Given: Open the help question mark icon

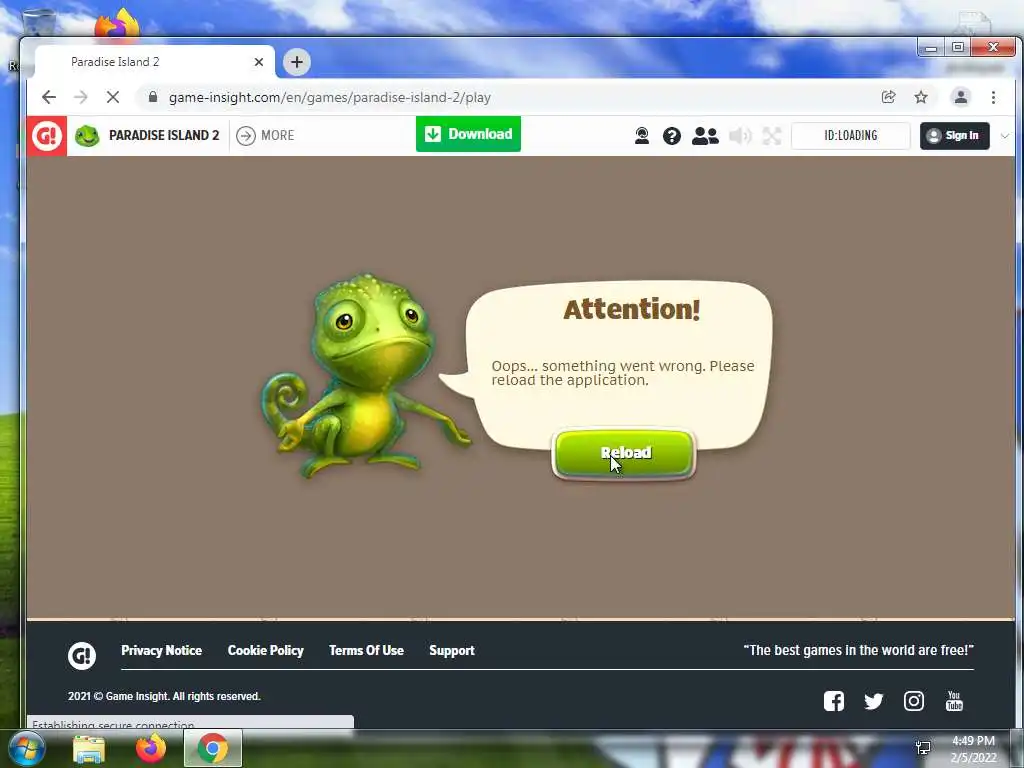Looking at the screenshot, I should click(671, 136).
